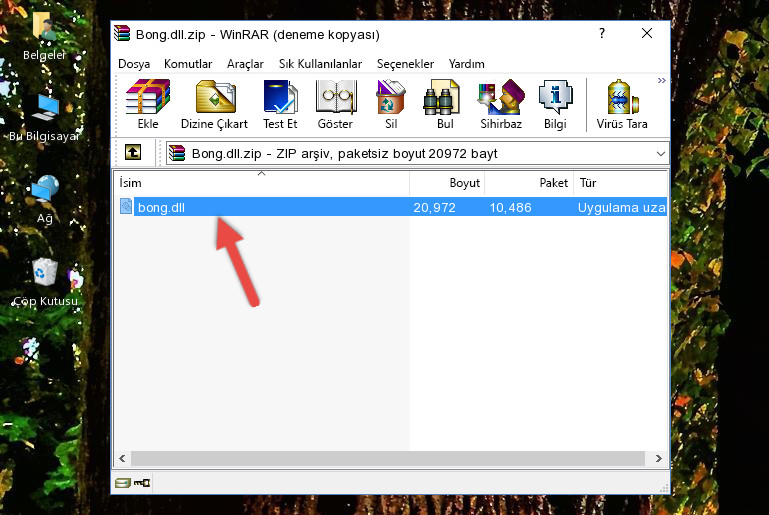Sort by Boyut column header
Screen dimensions: 769x515
[447, 182]
